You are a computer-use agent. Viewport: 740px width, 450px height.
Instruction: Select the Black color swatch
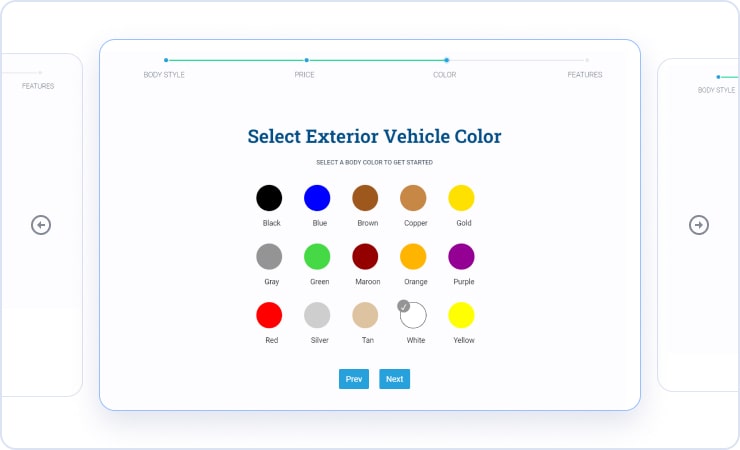[269, 198]
